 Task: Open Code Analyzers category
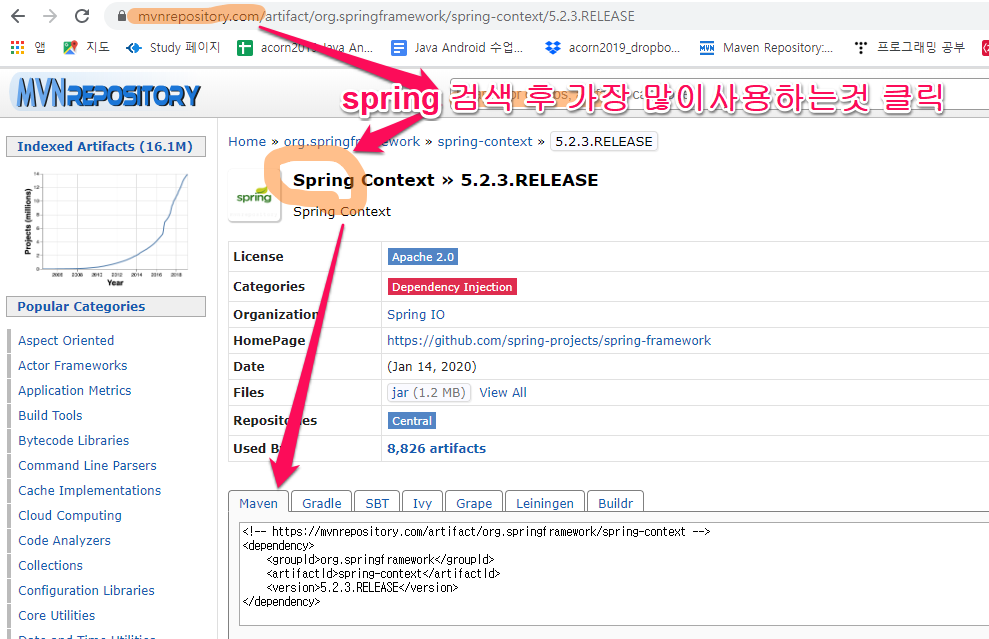tap(64, 541)
